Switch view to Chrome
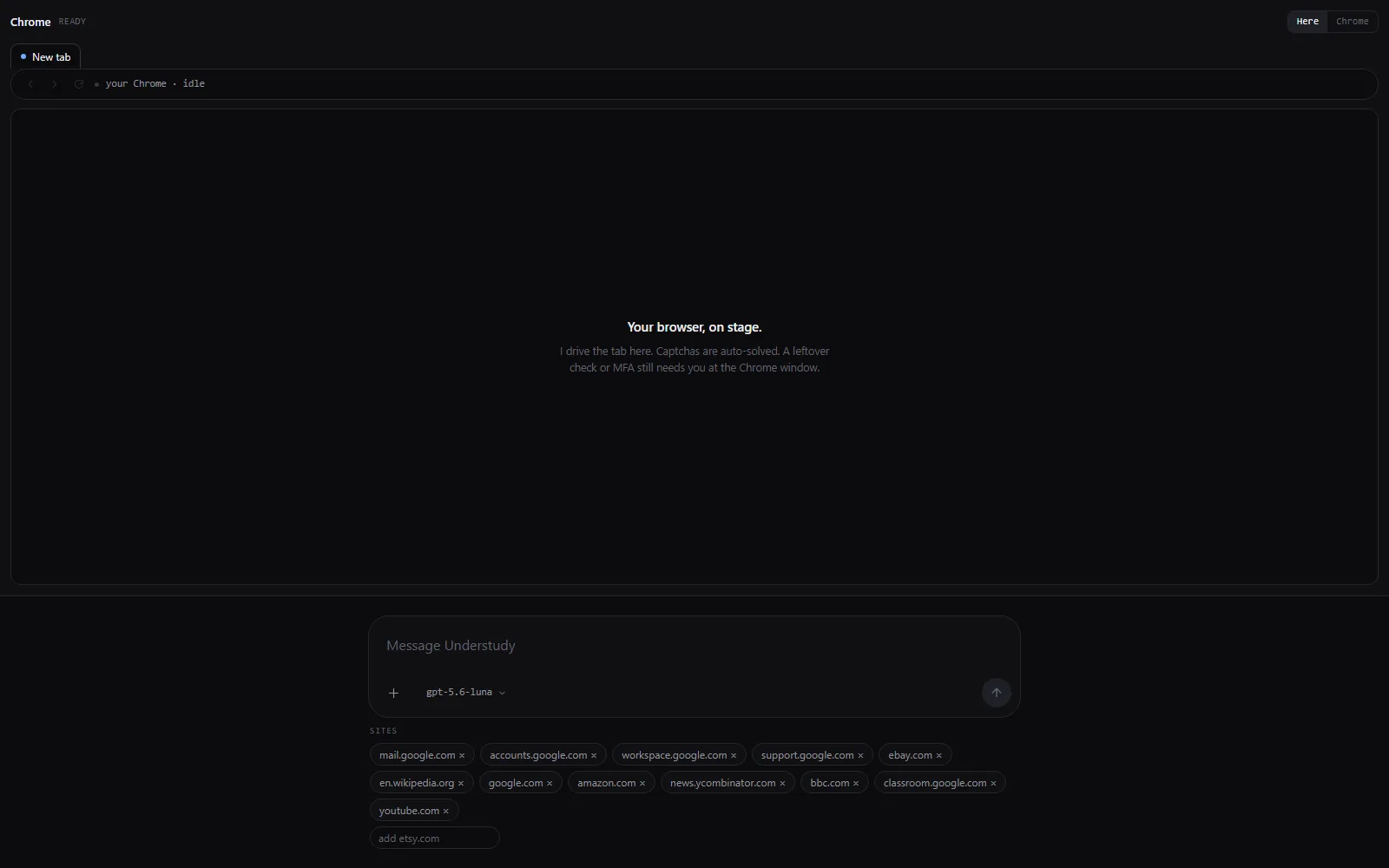Viewport: 1389px width, 868px height. tap(1353, 22)
